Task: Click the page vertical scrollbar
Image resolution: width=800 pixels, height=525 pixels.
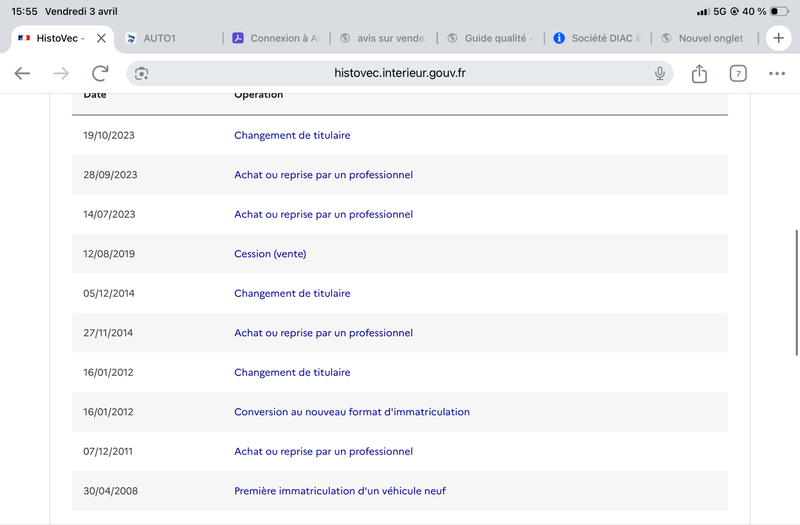Action: coord(796,292)
